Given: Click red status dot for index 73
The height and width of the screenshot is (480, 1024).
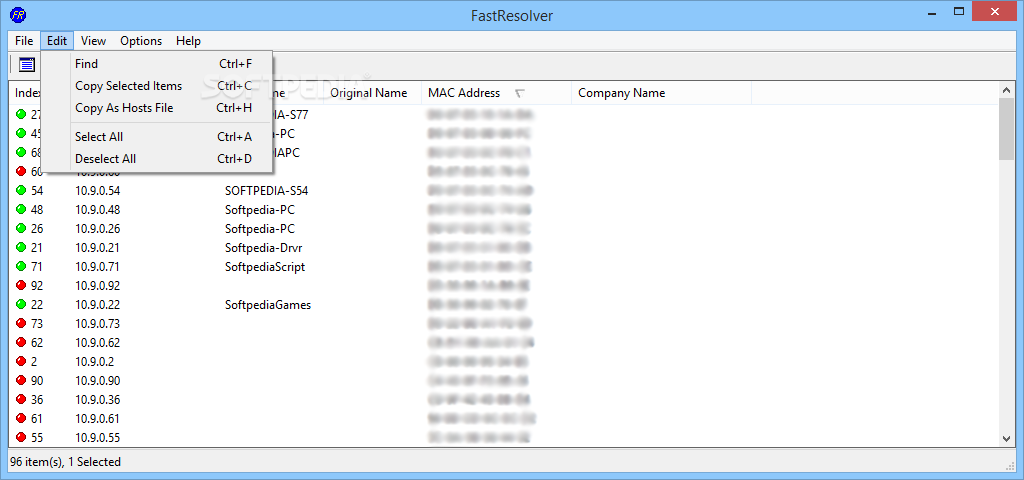Looking at the screenshot, I should pos(20,323).
